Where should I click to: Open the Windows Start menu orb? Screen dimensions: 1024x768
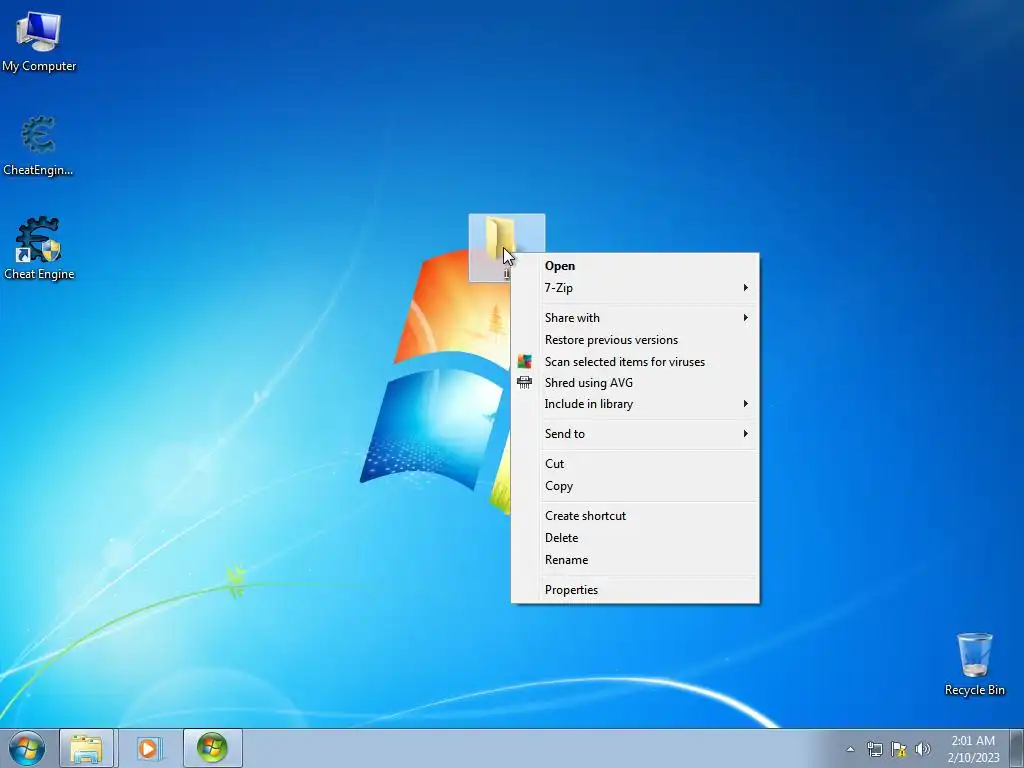click(27, 748)
